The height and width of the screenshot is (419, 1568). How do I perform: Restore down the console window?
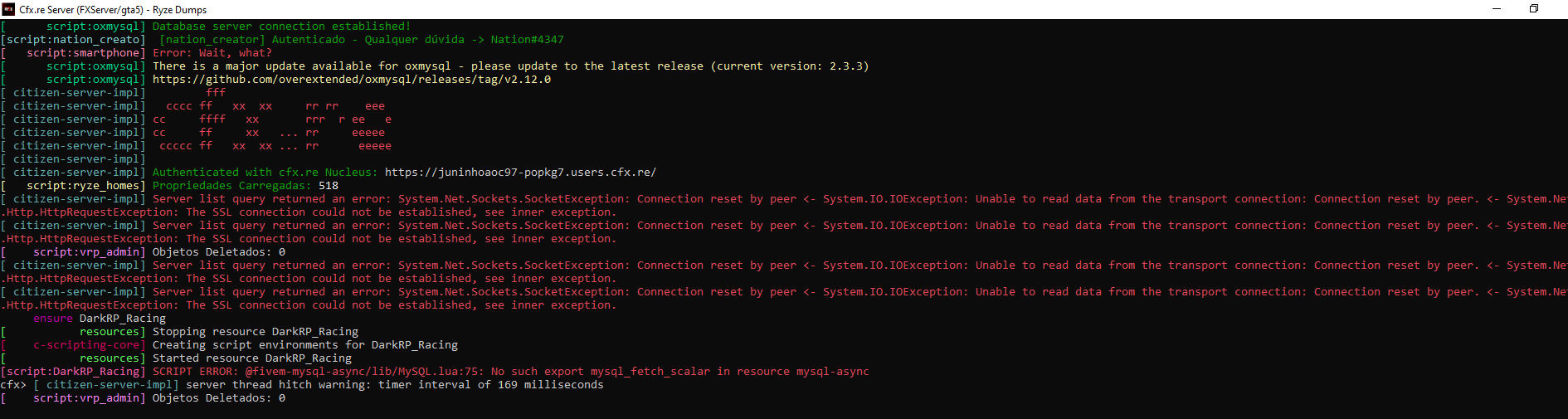pos(1534,9)
